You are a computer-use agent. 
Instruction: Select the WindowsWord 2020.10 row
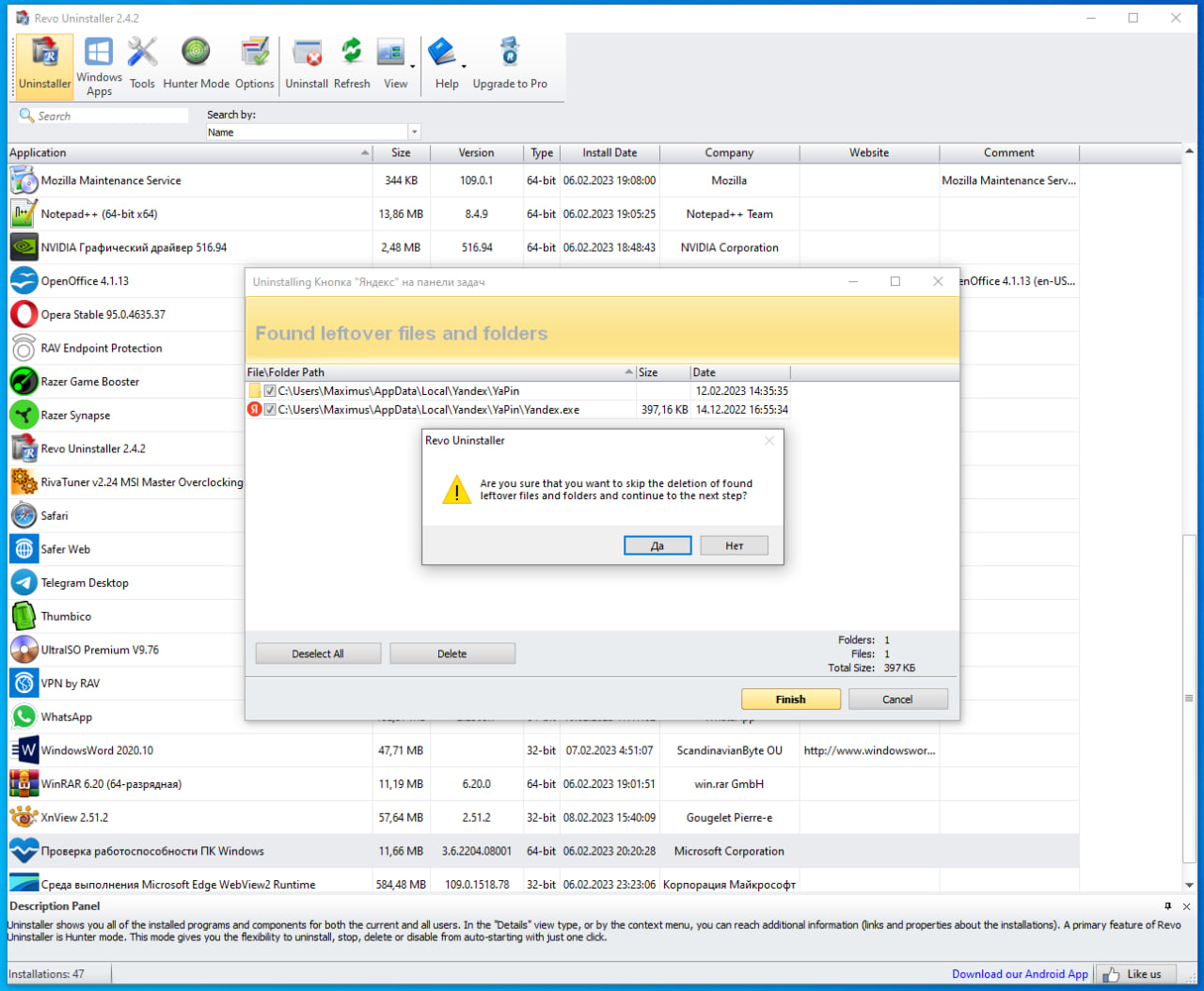[544, 750]
